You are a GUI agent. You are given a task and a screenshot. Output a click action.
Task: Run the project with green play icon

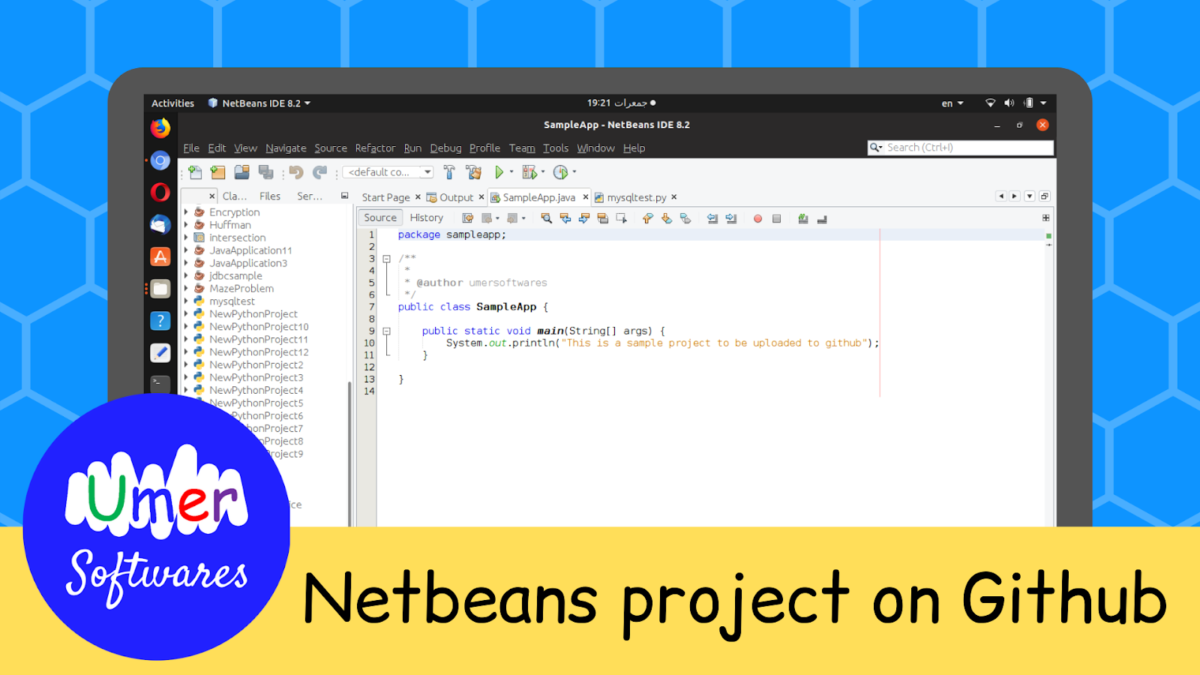499,173
